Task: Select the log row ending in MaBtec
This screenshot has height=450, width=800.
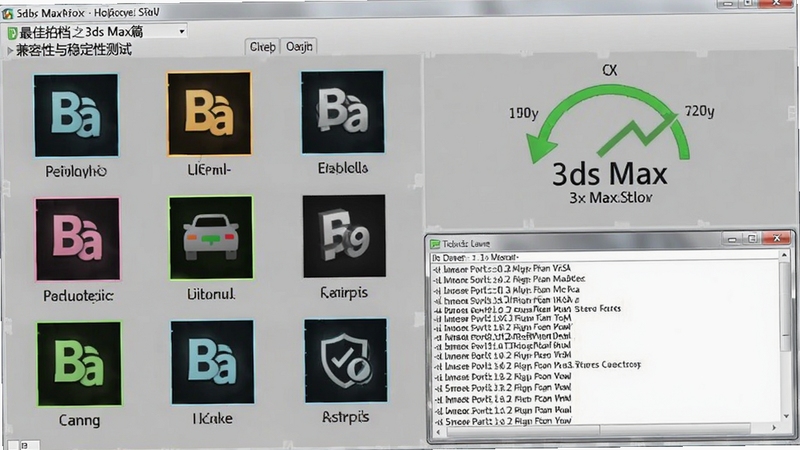Action: [509, 279]
